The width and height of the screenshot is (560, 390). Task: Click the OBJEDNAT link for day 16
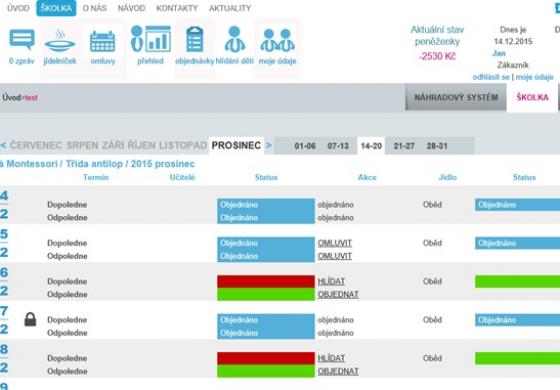tap(338, 294)
